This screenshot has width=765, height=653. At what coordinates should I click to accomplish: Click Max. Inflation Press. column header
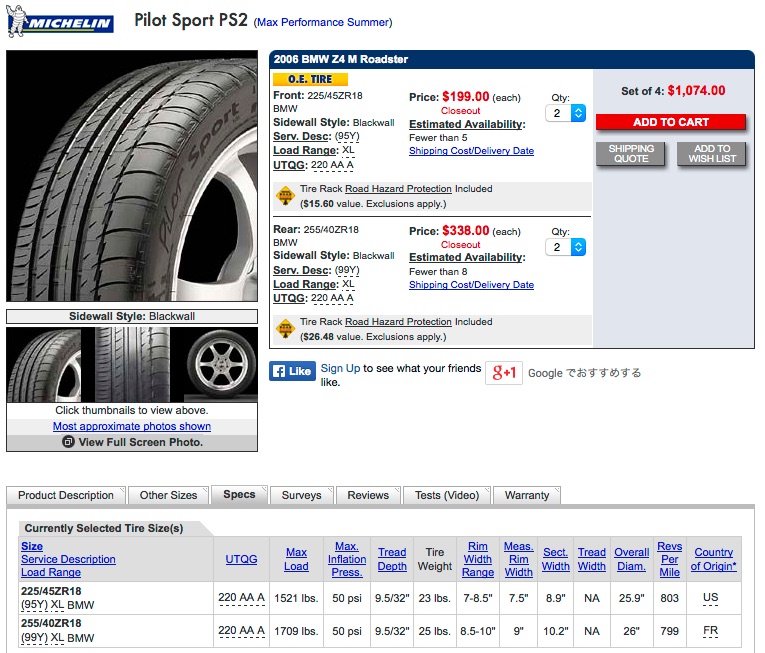(347, 559)
